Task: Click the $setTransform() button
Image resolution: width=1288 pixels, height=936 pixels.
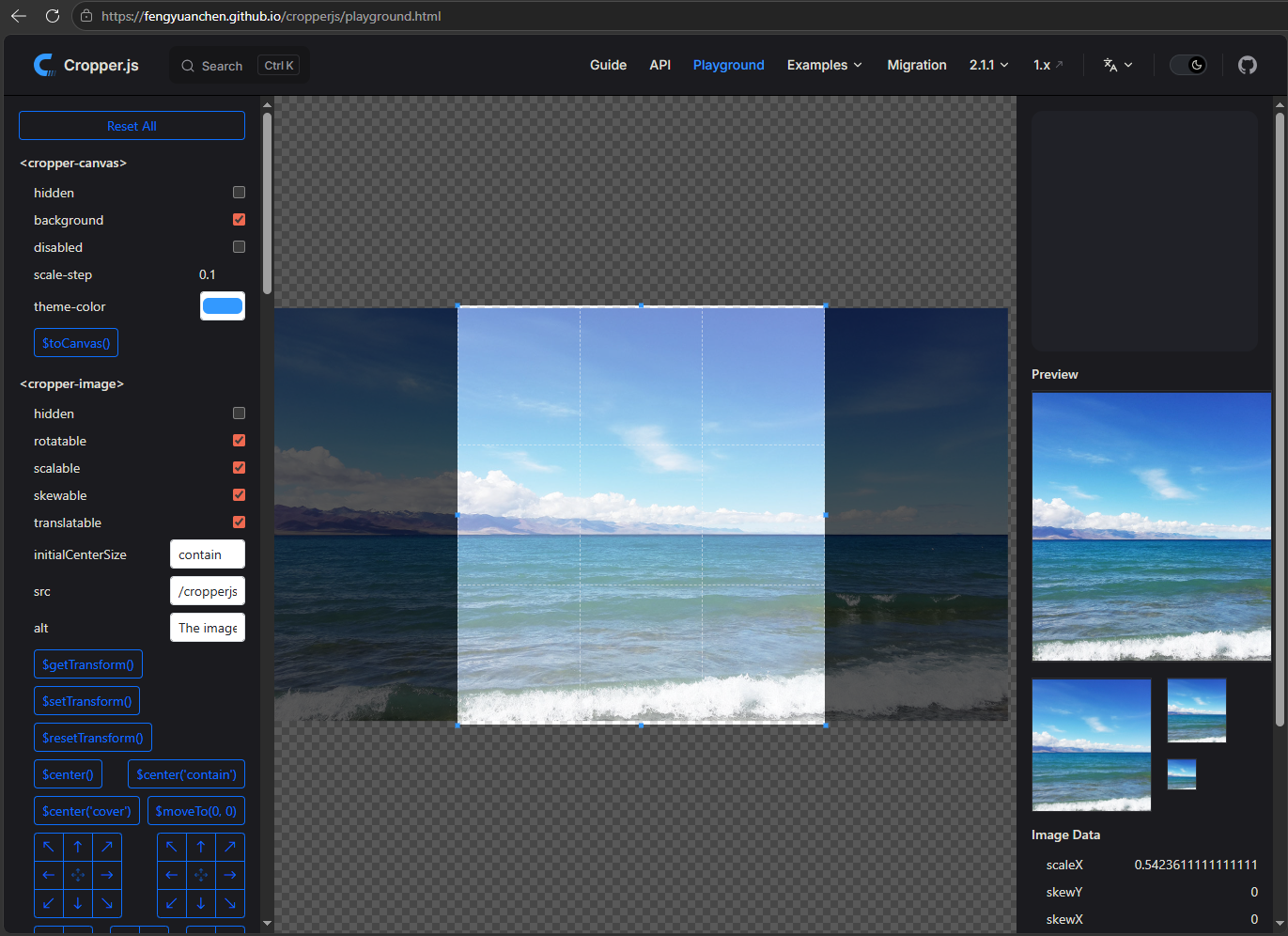Action: [86, 701]
